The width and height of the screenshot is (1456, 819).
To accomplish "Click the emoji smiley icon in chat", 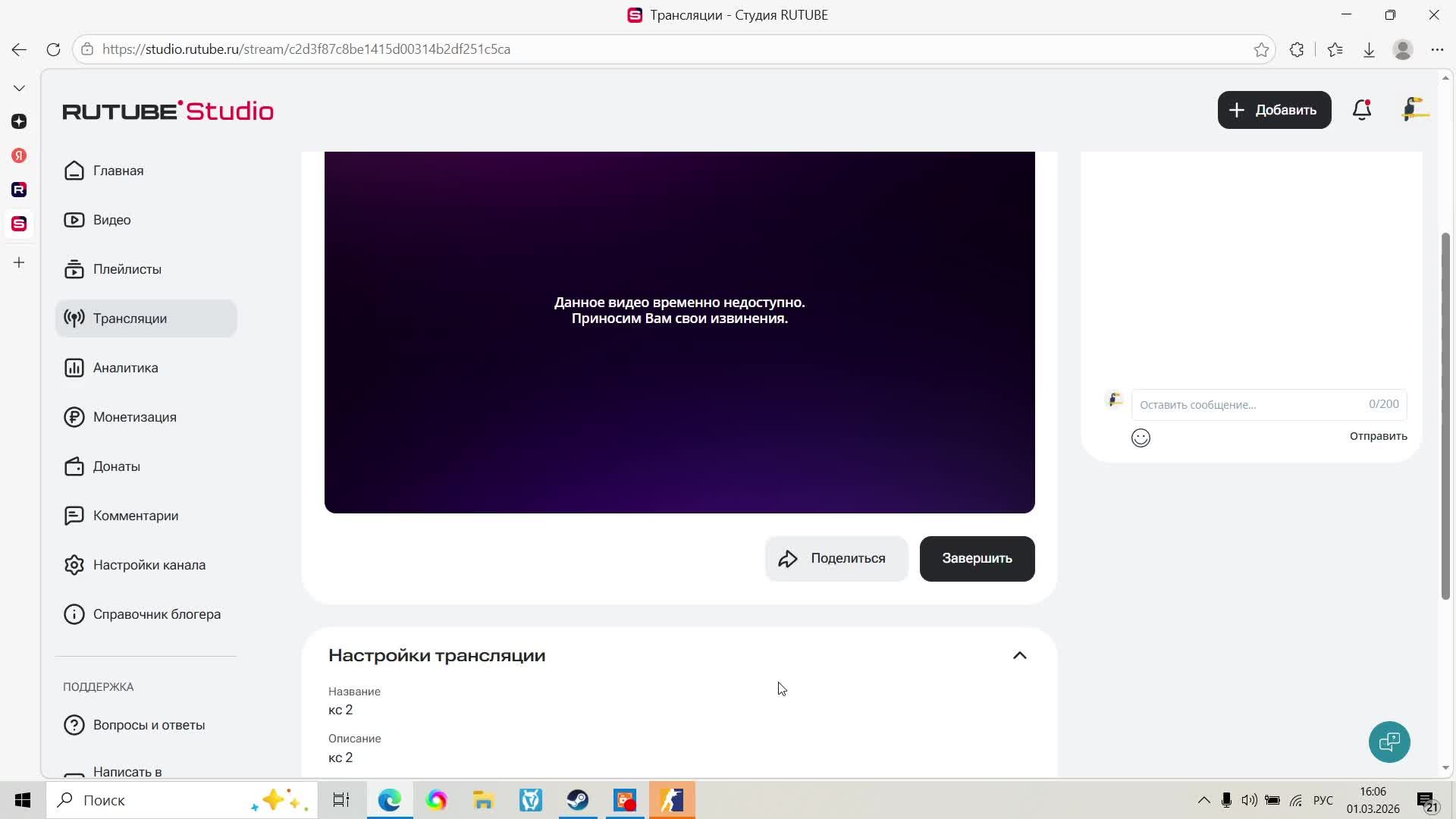I will coord(1141,438).
